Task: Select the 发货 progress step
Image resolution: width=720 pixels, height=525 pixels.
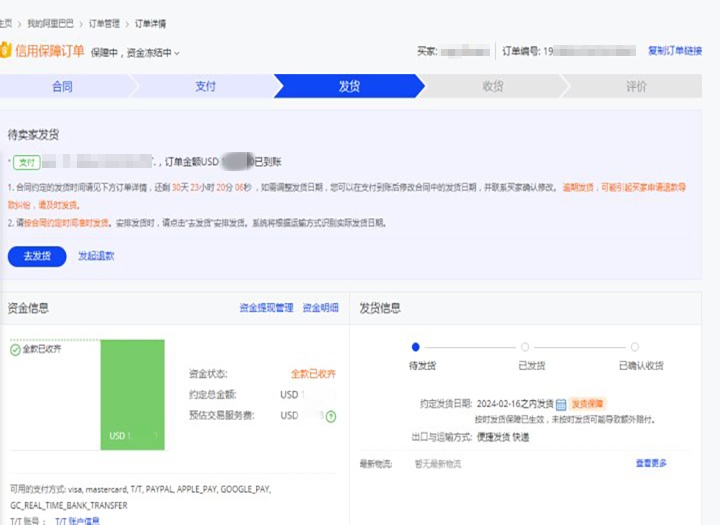Action: (349, 86)
